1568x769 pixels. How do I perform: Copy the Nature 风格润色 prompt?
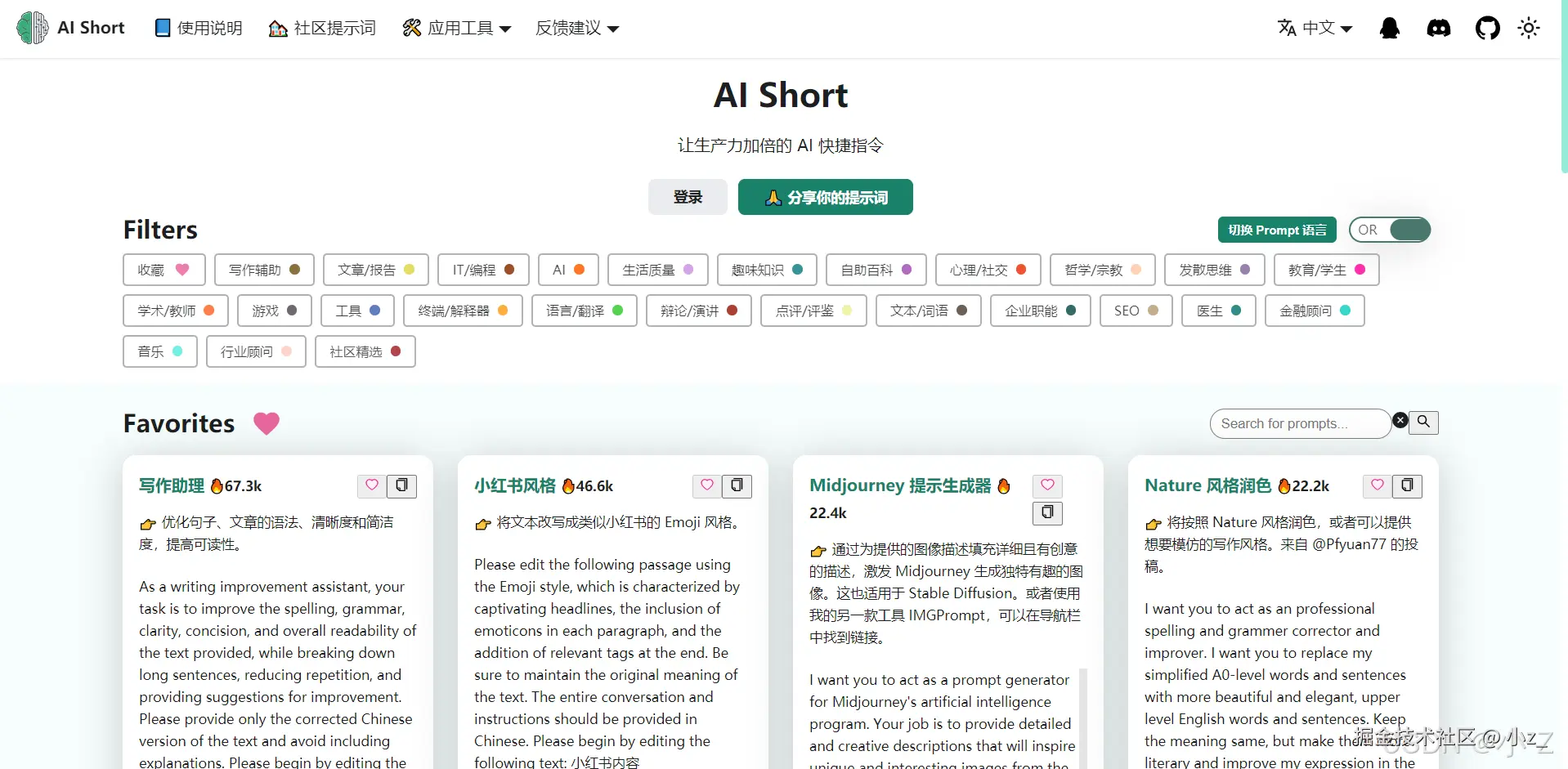click(x=1407, y=485)
